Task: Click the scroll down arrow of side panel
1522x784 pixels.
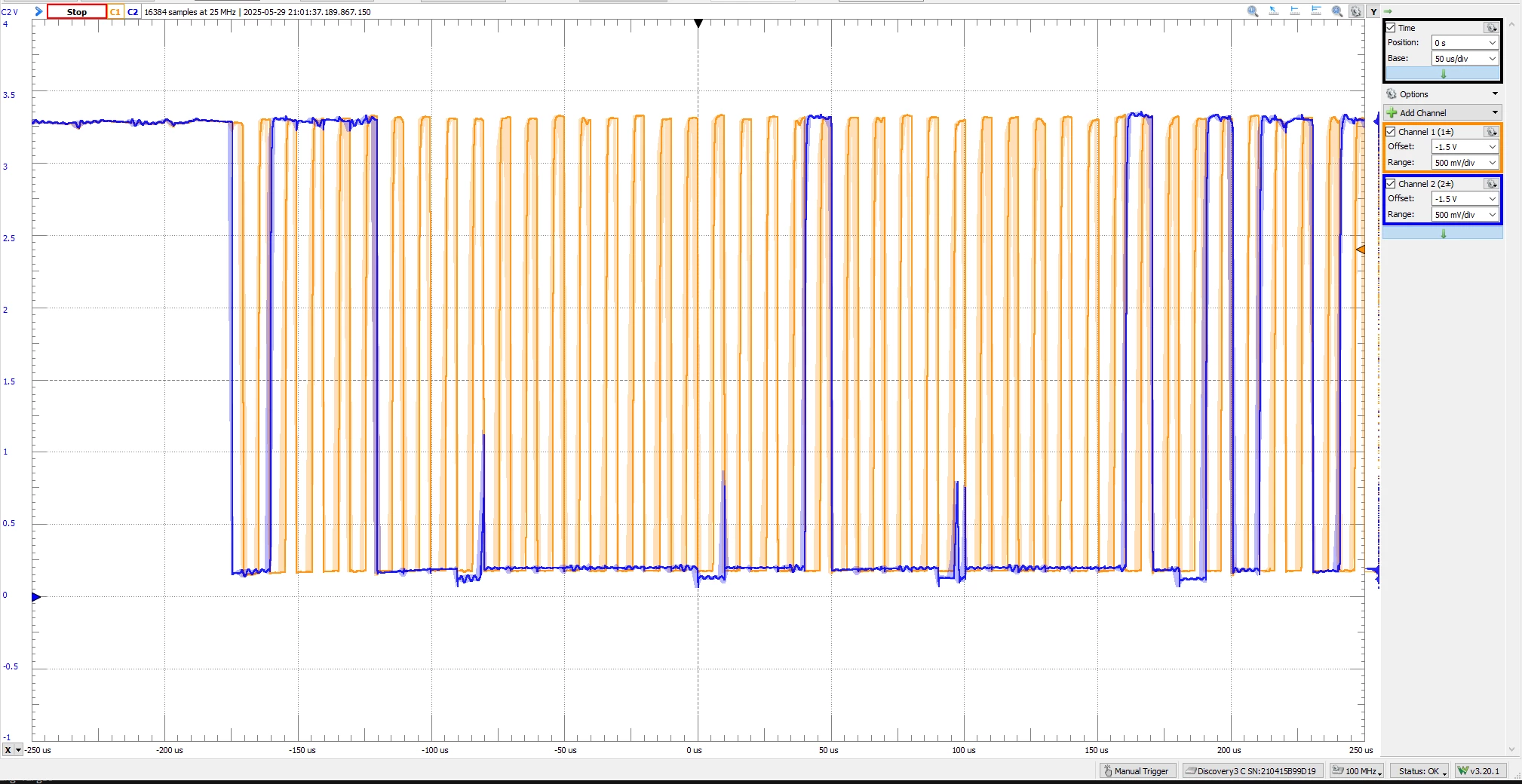Action: tap(1511, 749)
